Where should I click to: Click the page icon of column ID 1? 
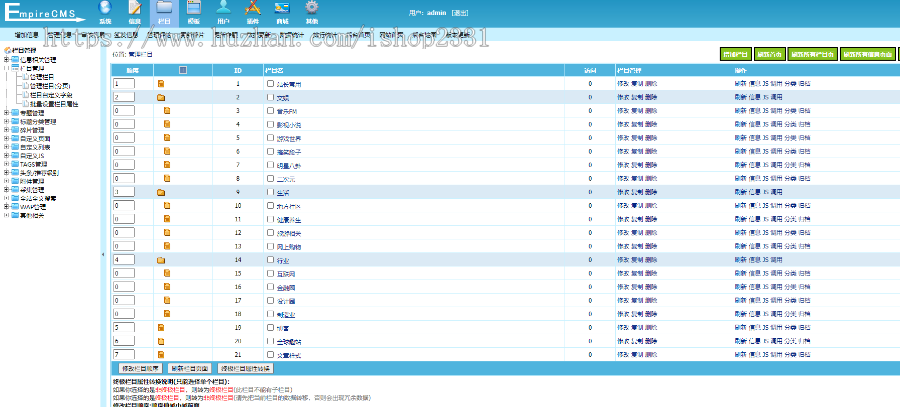[161, 84]
